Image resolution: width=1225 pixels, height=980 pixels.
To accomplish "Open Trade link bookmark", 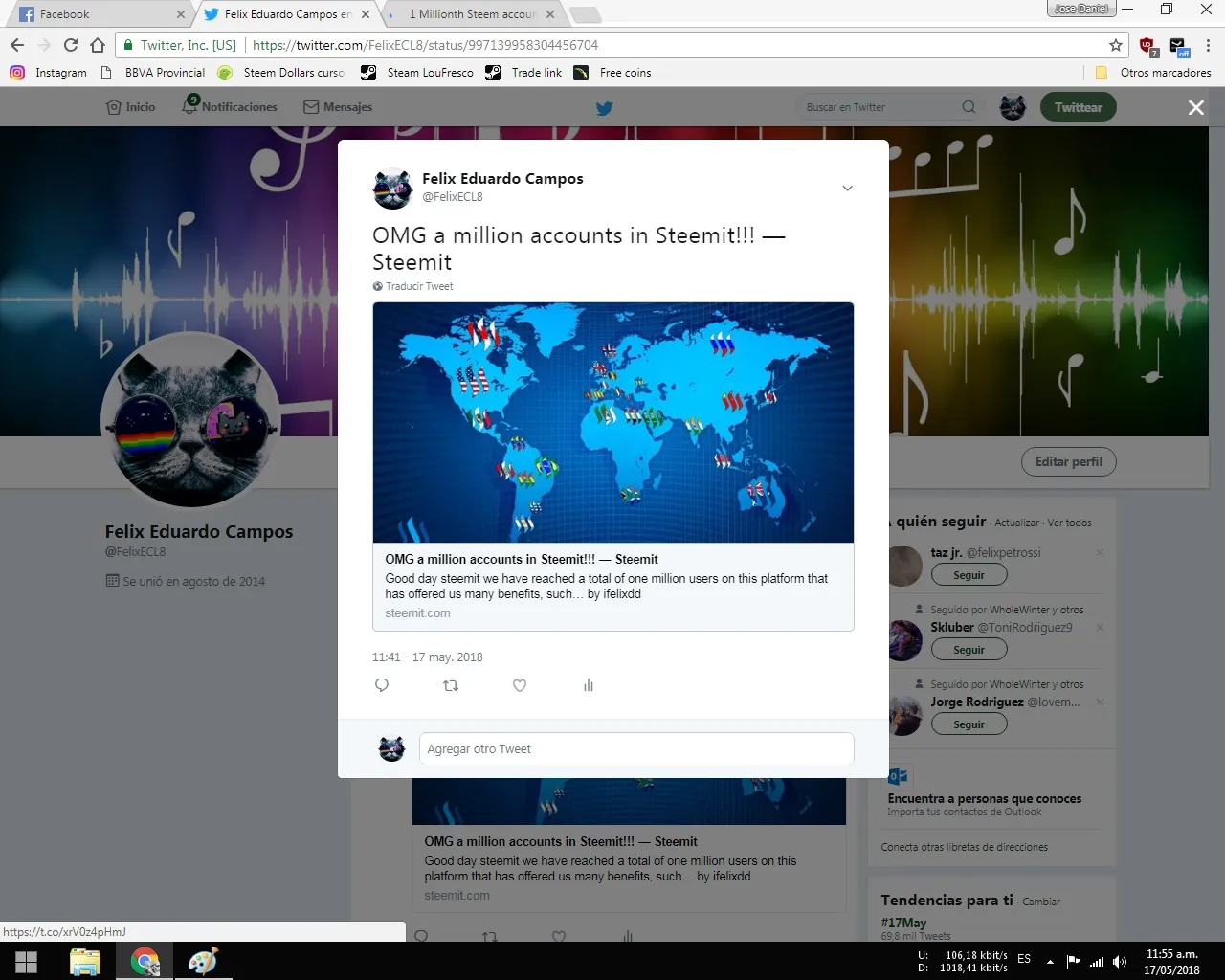I will coord(523,73).
